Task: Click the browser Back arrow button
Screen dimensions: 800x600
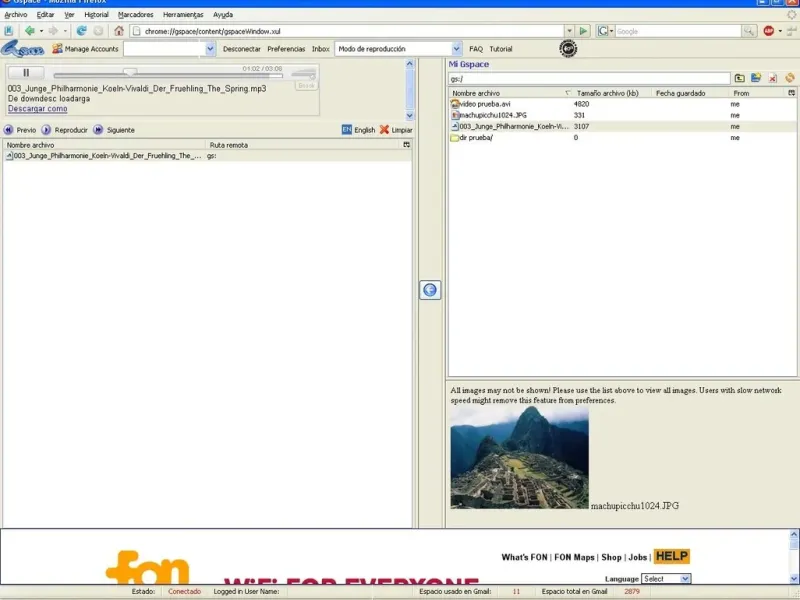Action: 30,31
